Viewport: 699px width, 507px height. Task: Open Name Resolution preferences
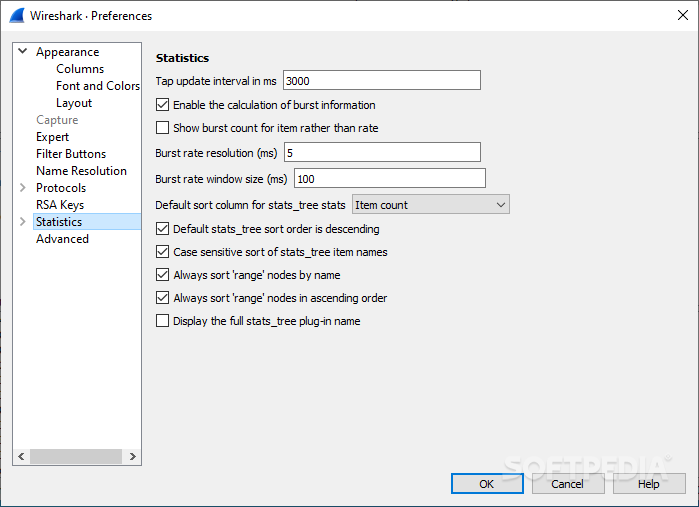click(x=81, y=171)
